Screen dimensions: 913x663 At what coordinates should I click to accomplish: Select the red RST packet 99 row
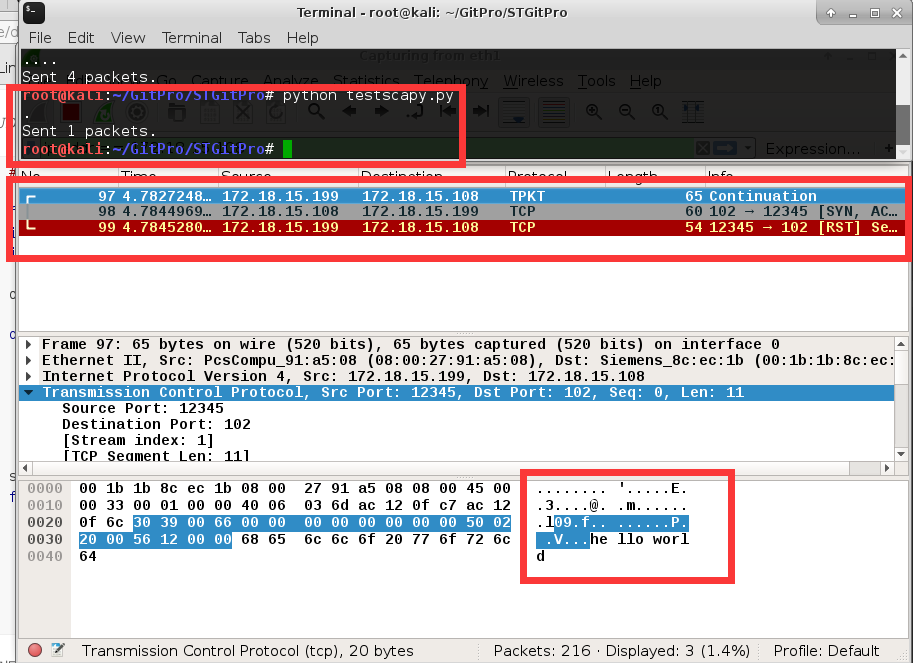400,228
